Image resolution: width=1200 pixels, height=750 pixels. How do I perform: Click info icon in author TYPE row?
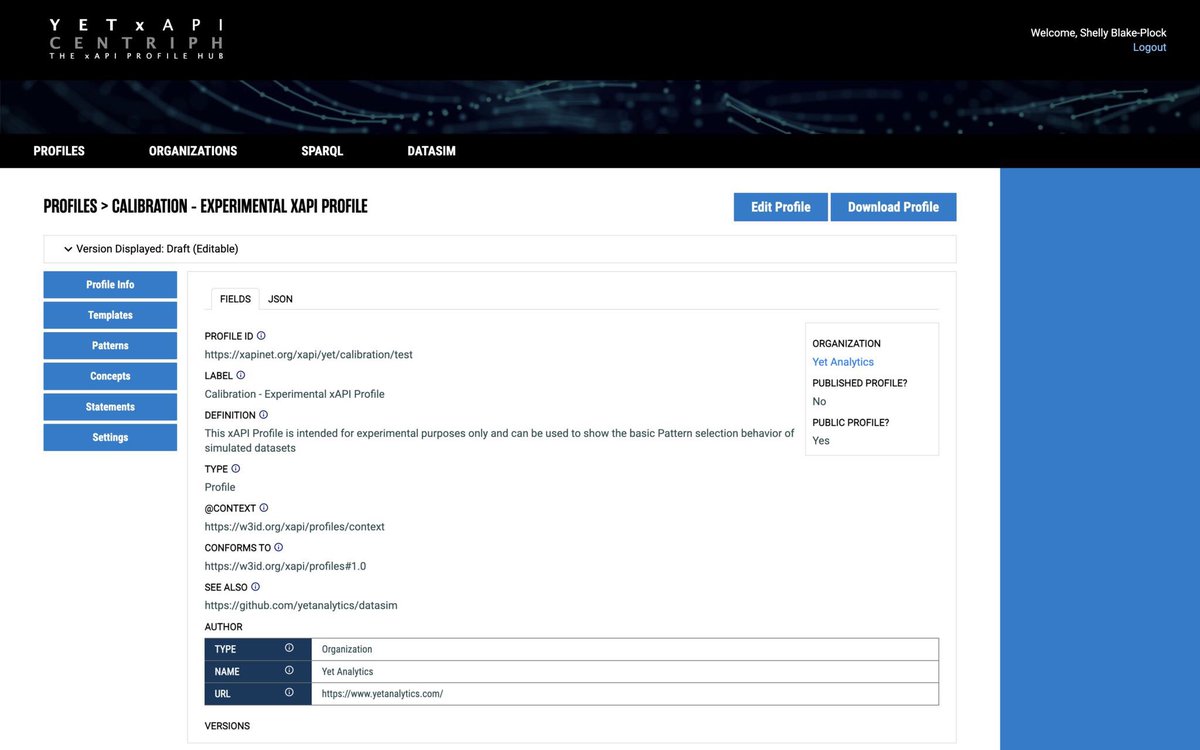[x=289, y=648]
